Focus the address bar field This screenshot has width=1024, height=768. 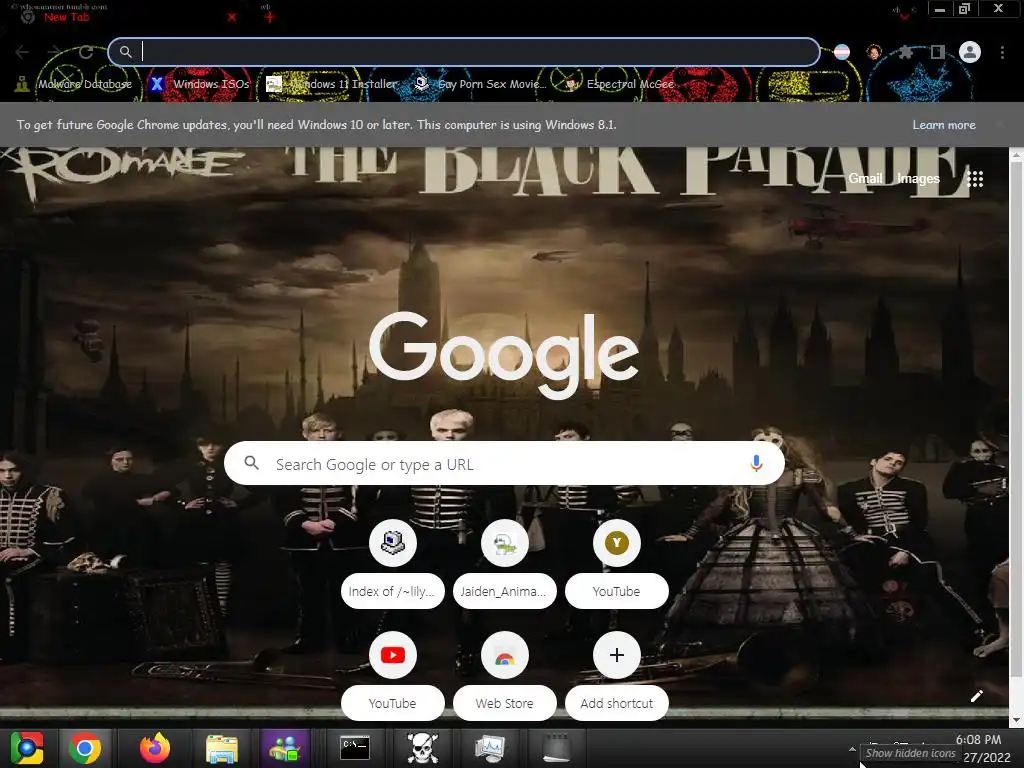464,52
